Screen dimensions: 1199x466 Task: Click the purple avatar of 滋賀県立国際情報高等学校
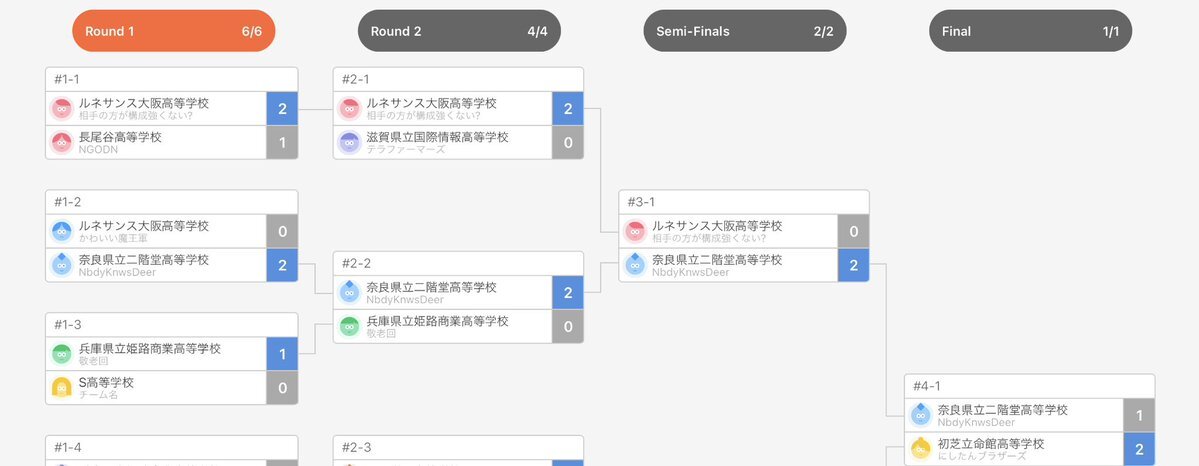point(349,142)
